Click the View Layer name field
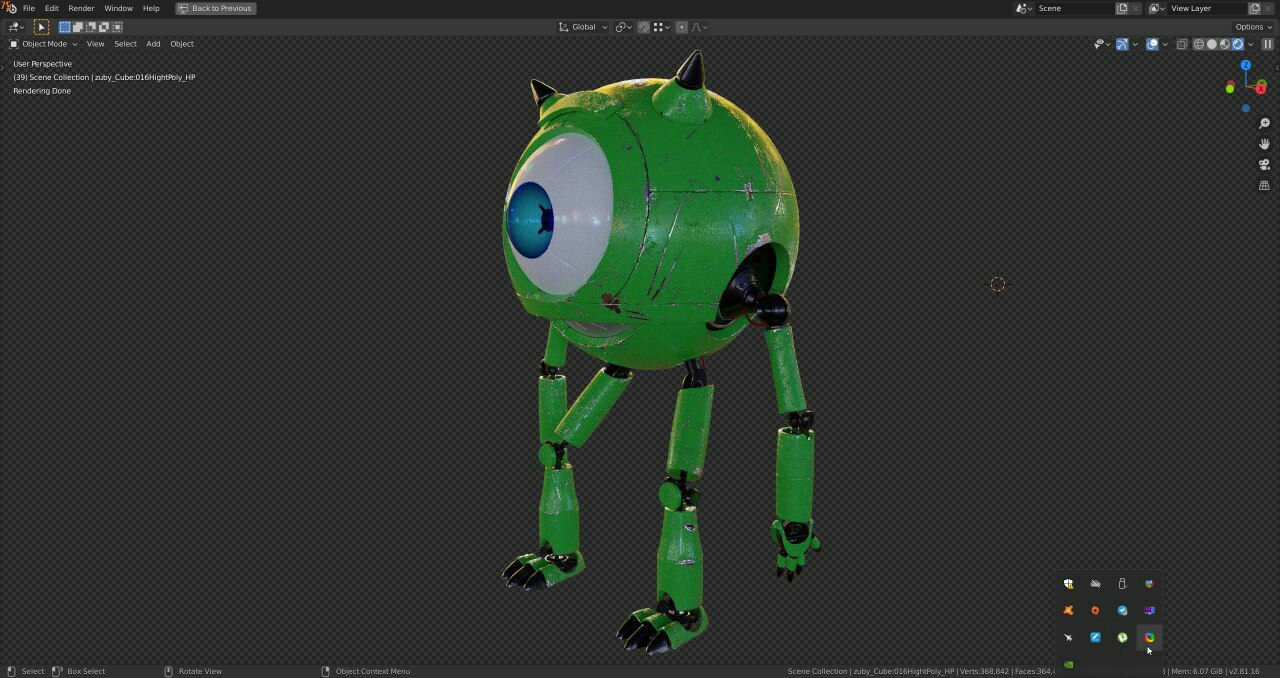The image size is (1280, 678). [1208, 8]
